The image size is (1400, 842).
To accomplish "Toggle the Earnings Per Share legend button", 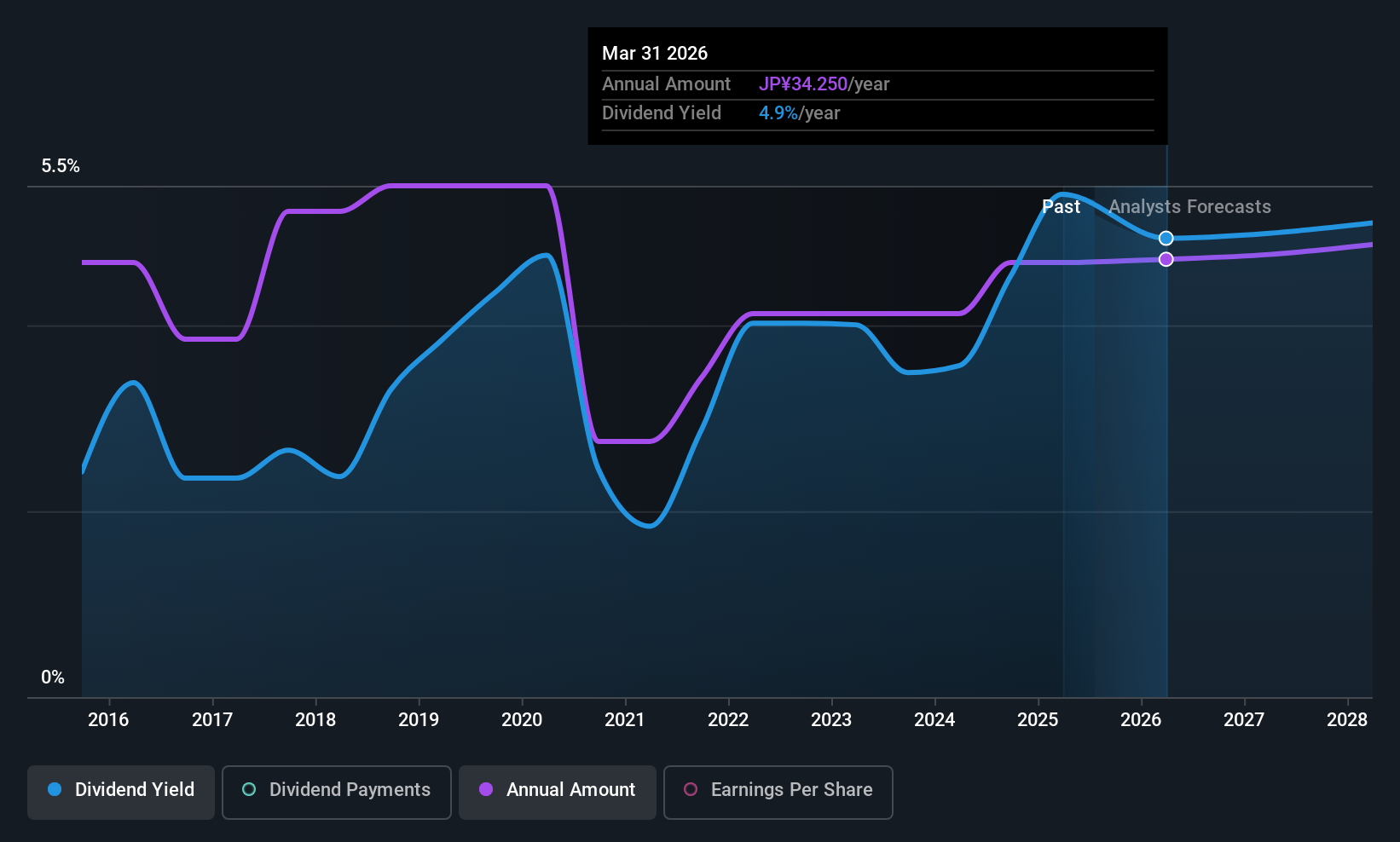I will tap(778, 793).
